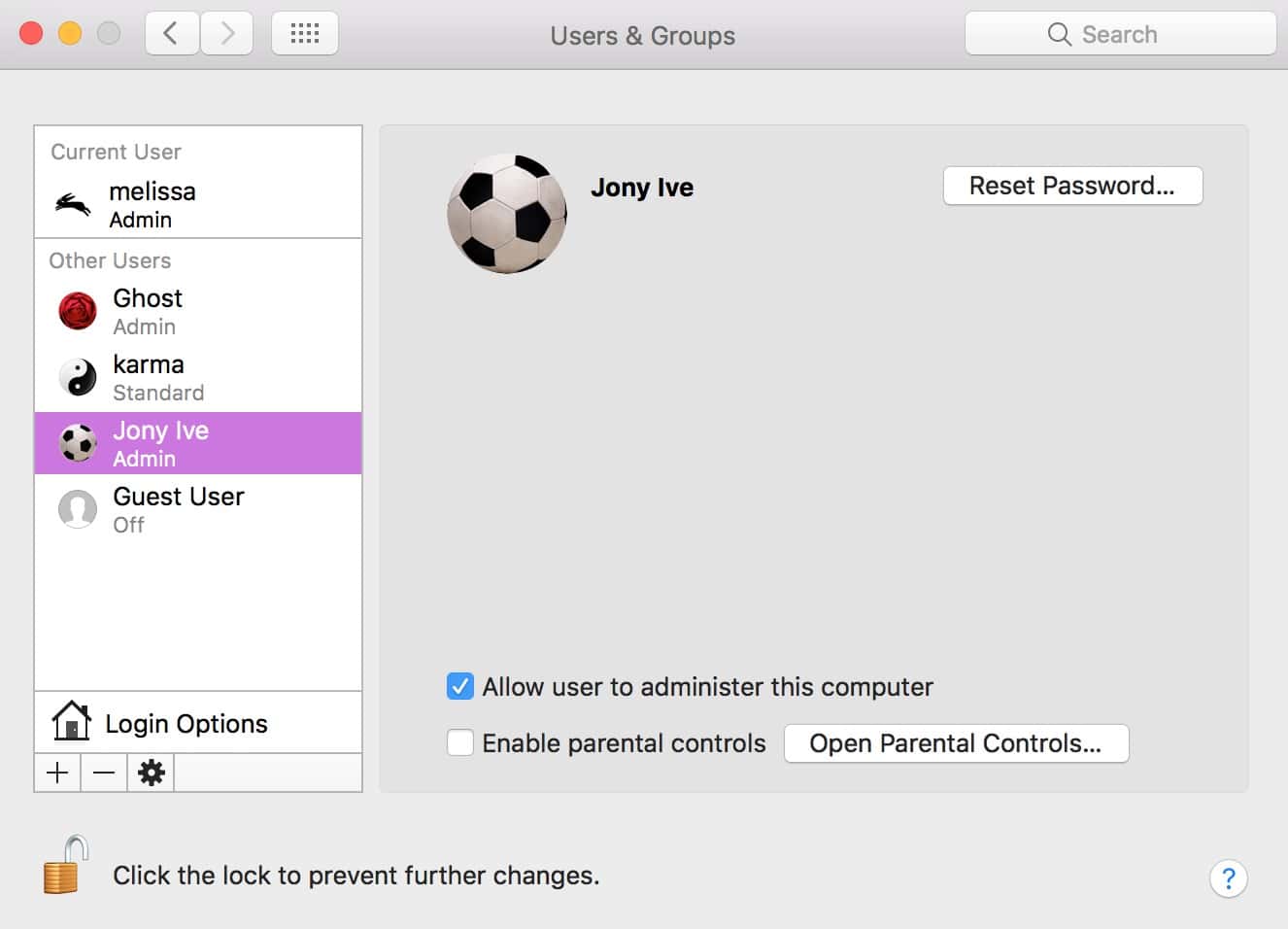Go forward with the right arrow

point(227,34)
